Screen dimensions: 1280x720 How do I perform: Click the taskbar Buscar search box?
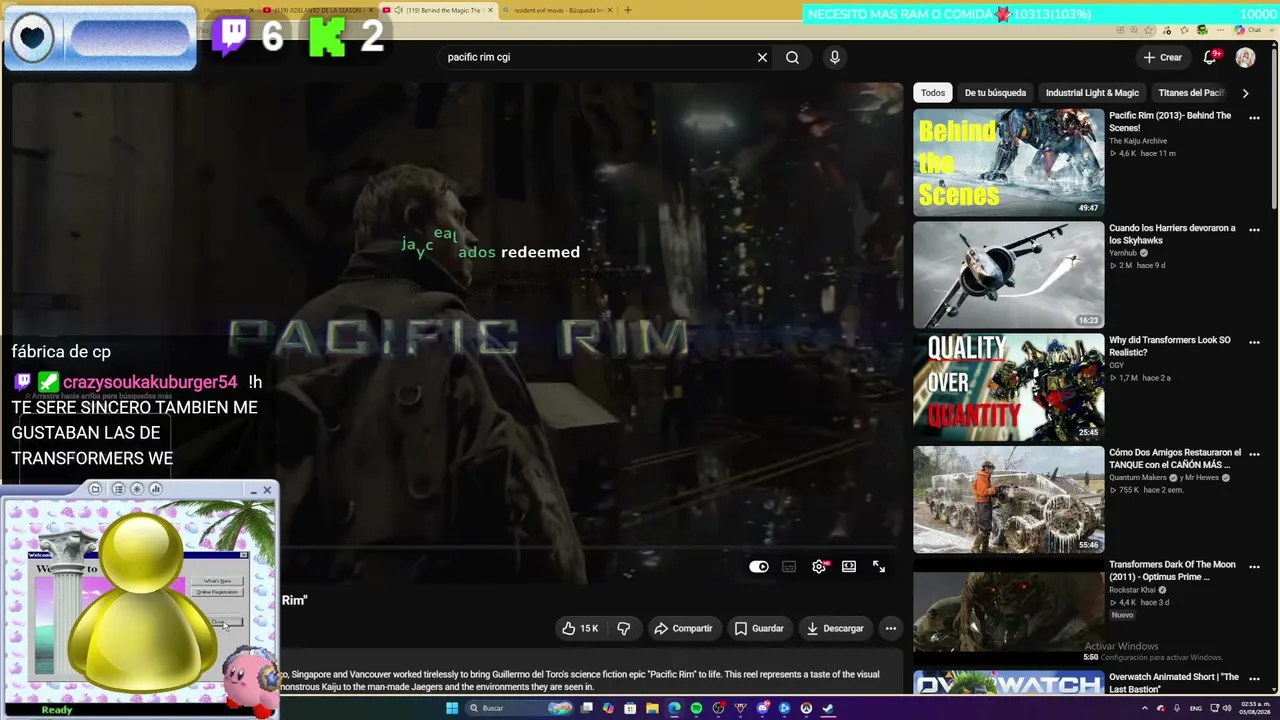point(517,708)
